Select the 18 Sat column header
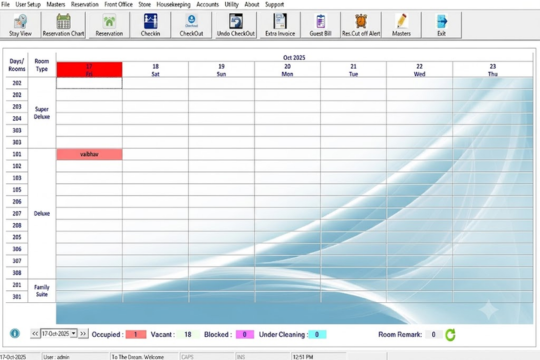The width and height of the screenshot is (540, 360). pyautogui.click(x=155, y=70)
